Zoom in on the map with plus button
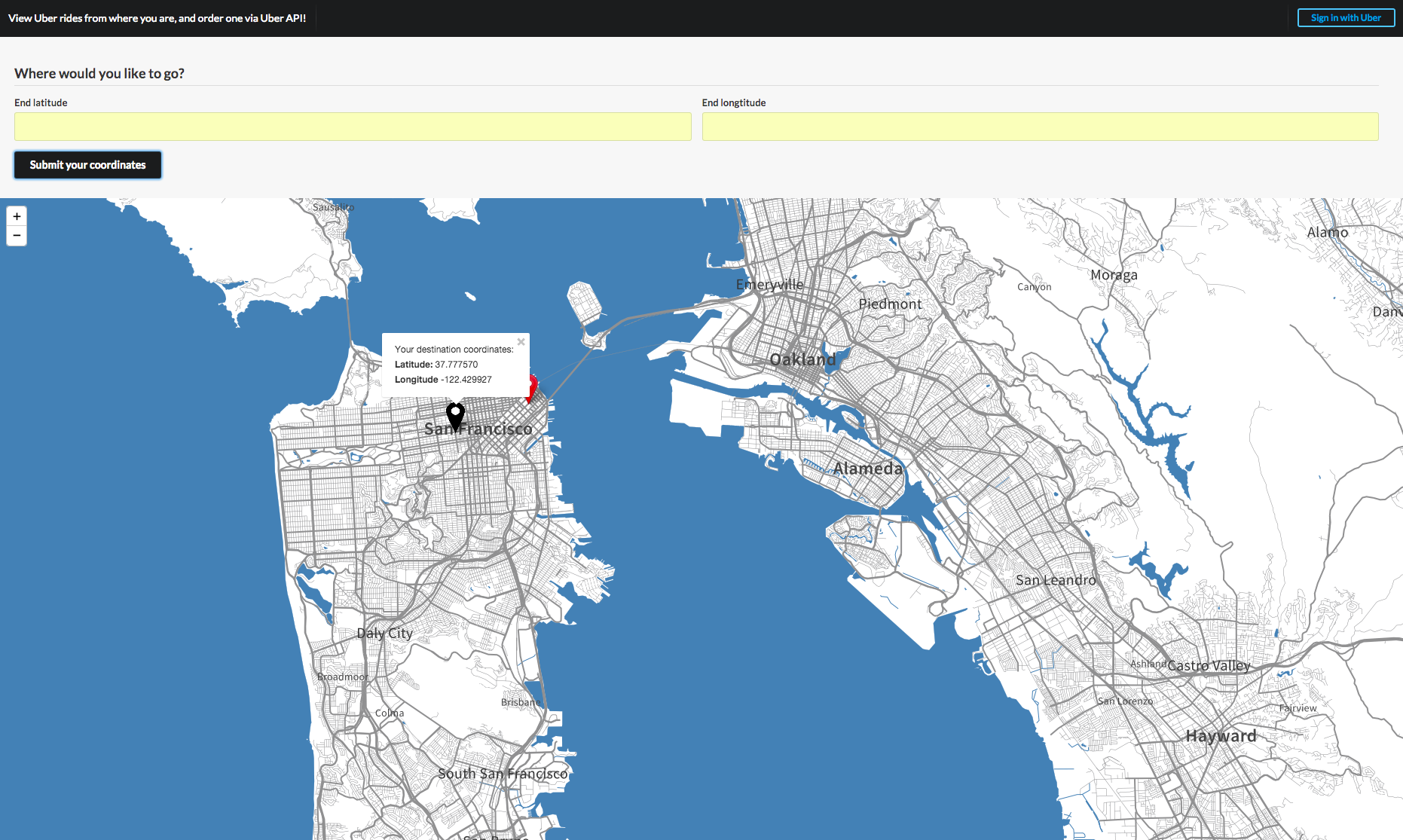The image size is (1403, 840). 17,216
